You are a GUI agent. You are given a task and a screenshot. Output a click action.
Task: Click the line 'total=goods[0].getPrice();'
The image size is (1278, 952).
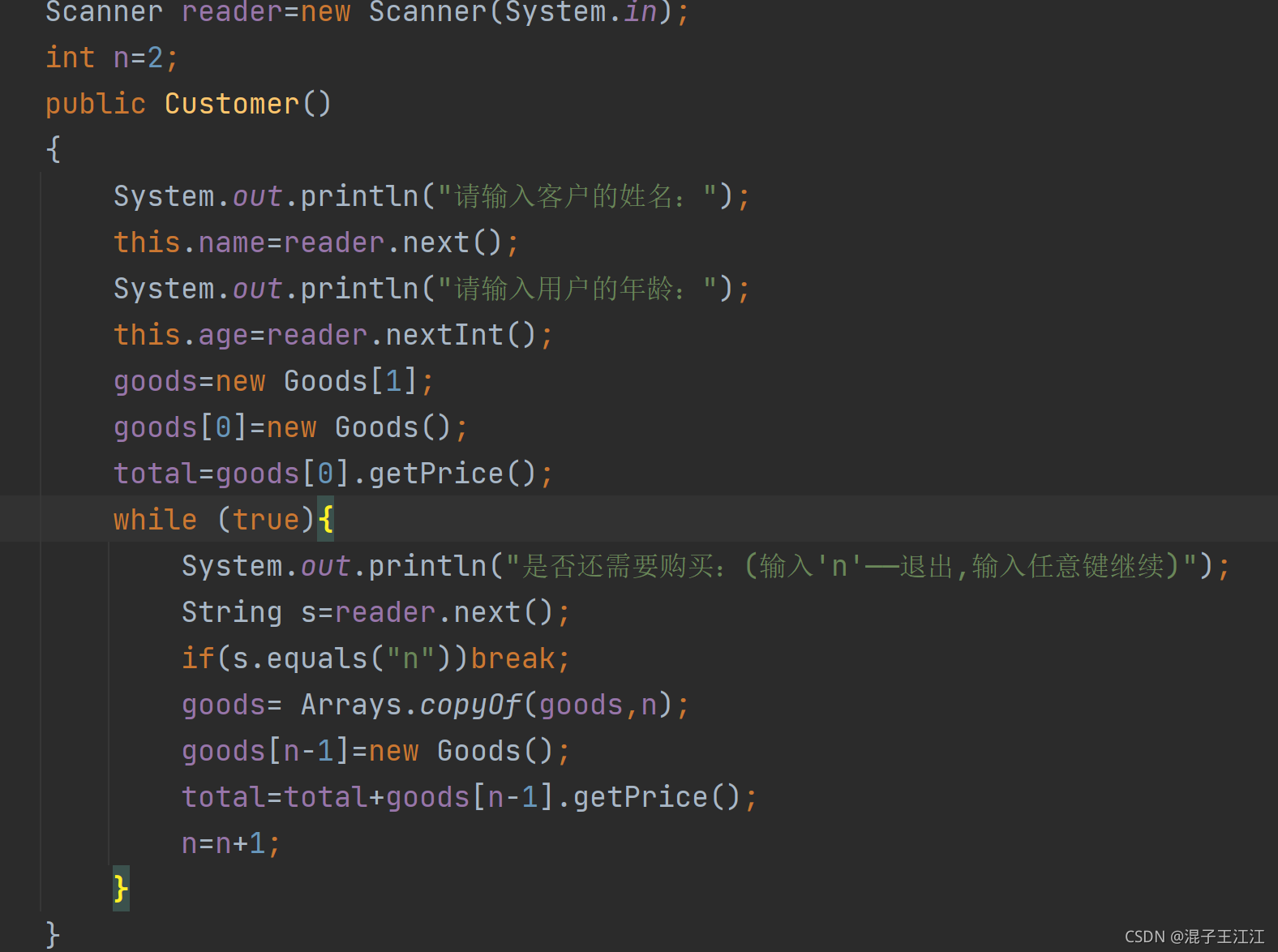(x=333, y=474)
